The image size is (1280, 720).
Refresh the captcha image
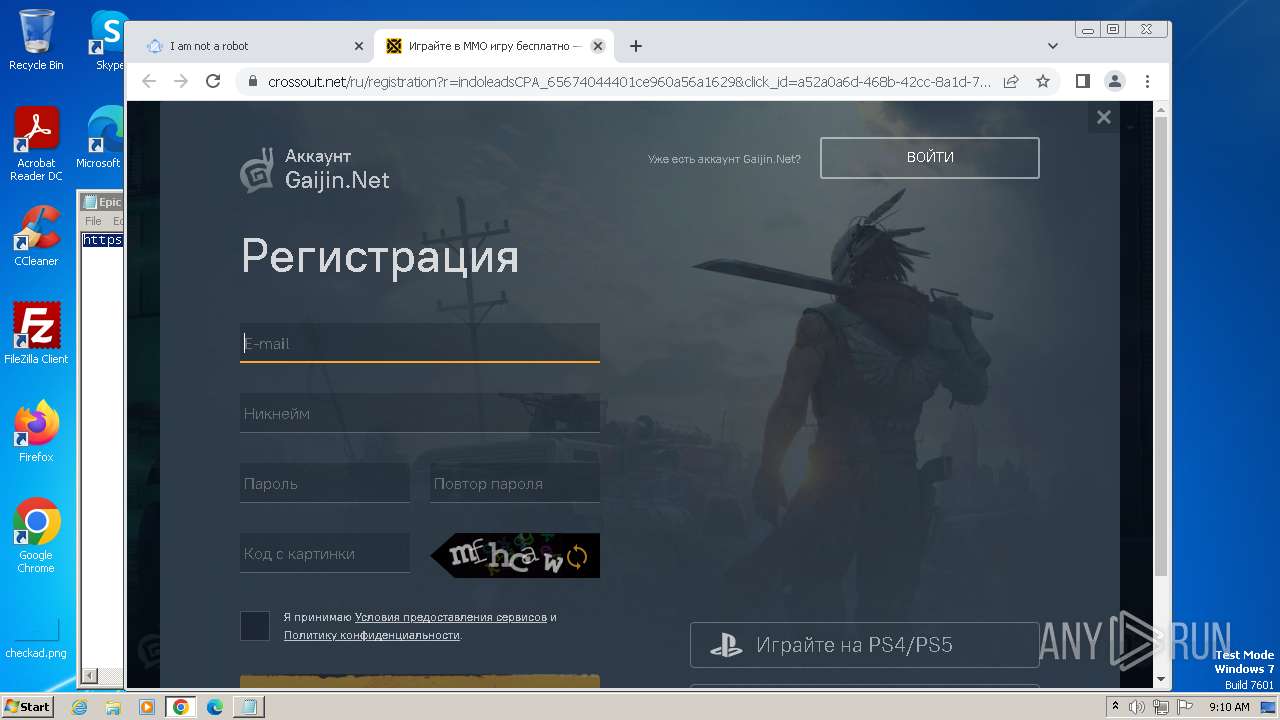pos(577,557)
